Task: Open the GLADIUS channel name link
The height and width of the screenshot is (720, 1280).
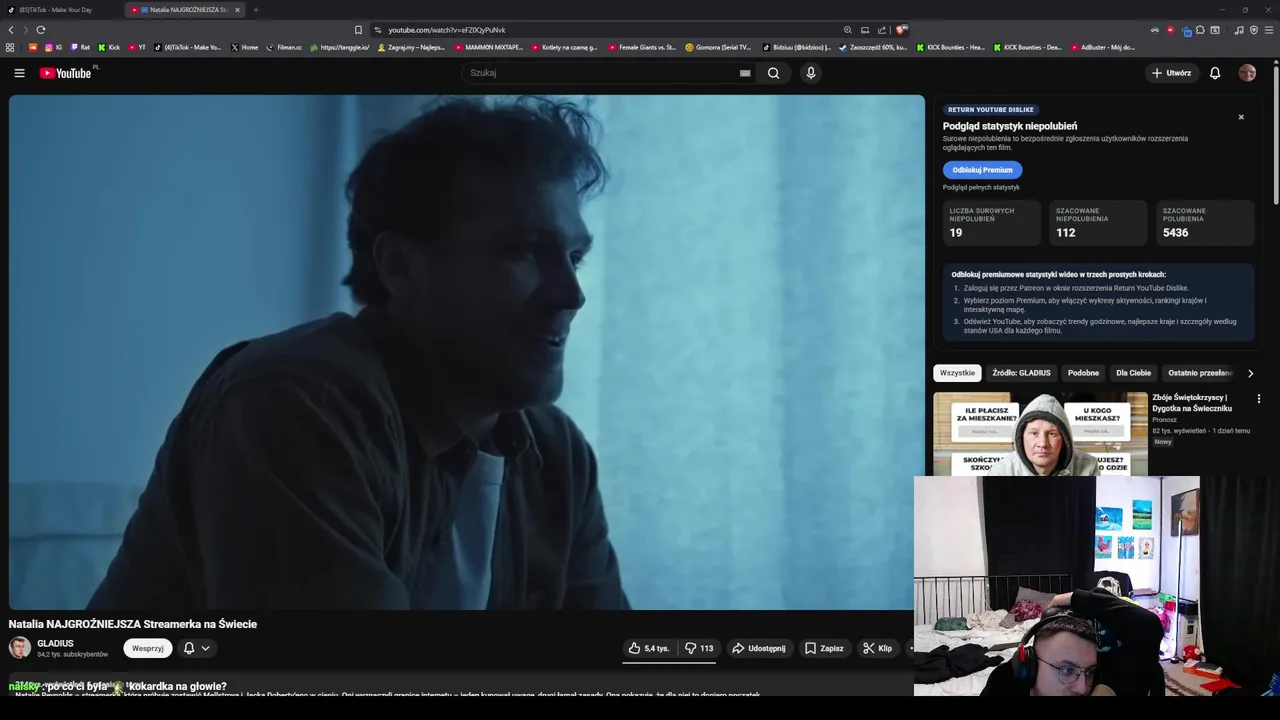Action: 55,643
